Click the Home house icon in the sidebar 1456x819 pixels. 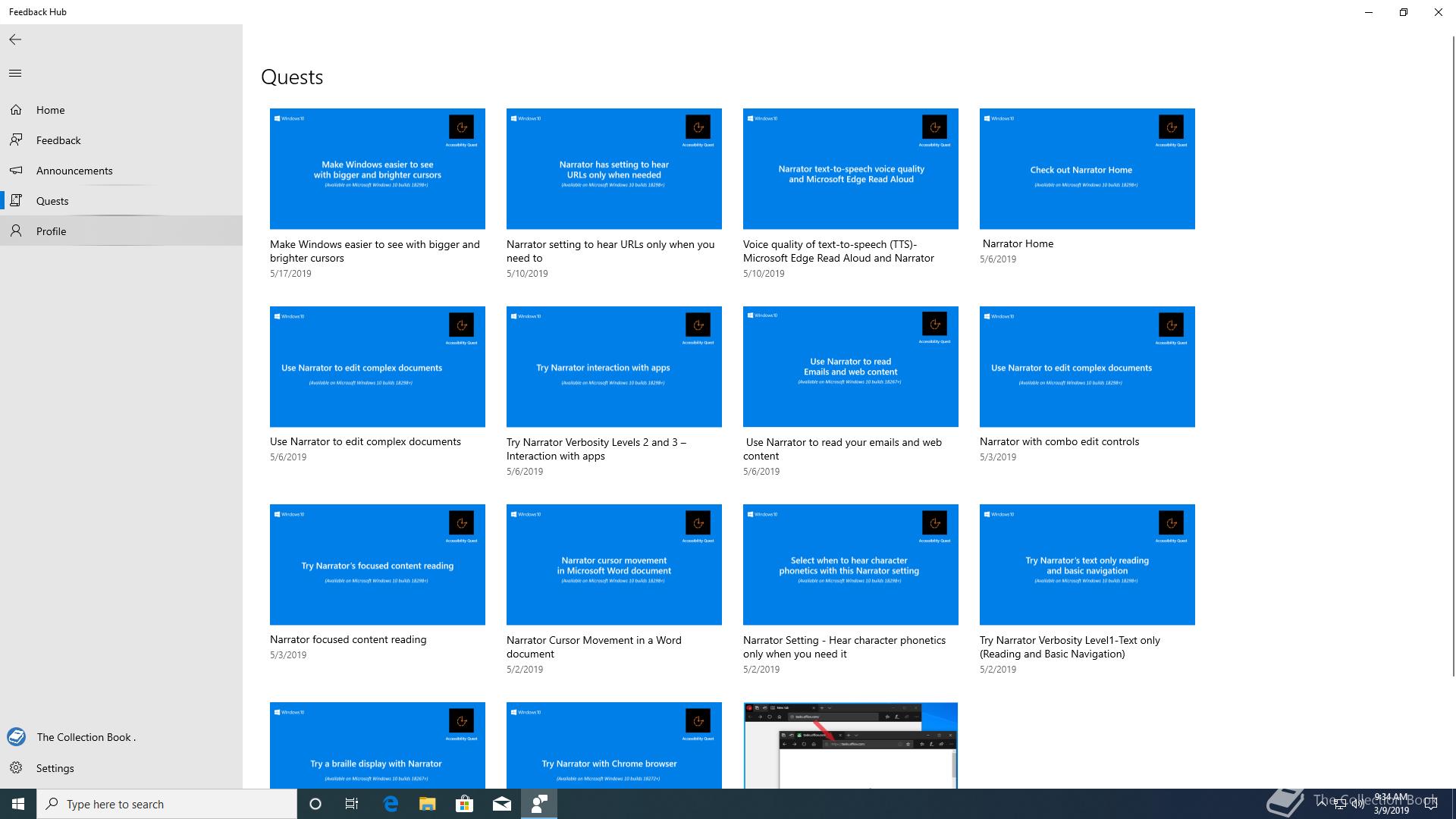16,110
